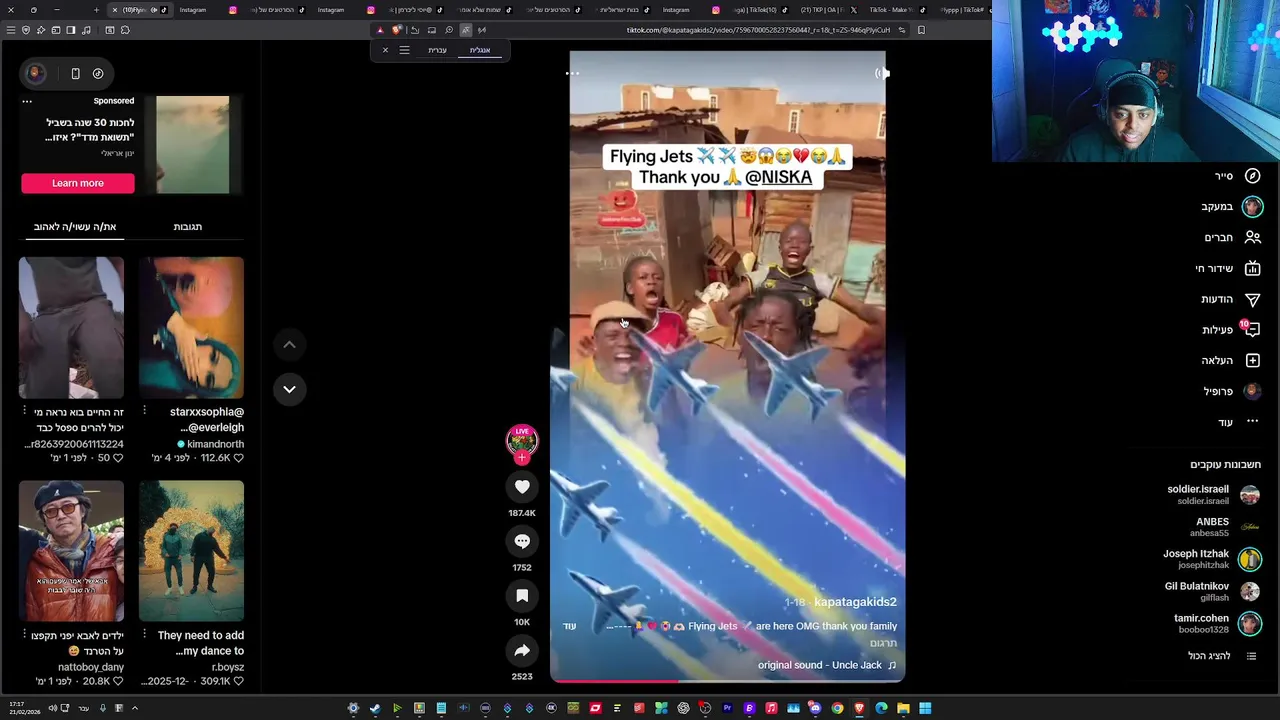
Task: Select Hebrew (עברית) in translate popup
Action: tap(438, 50)
